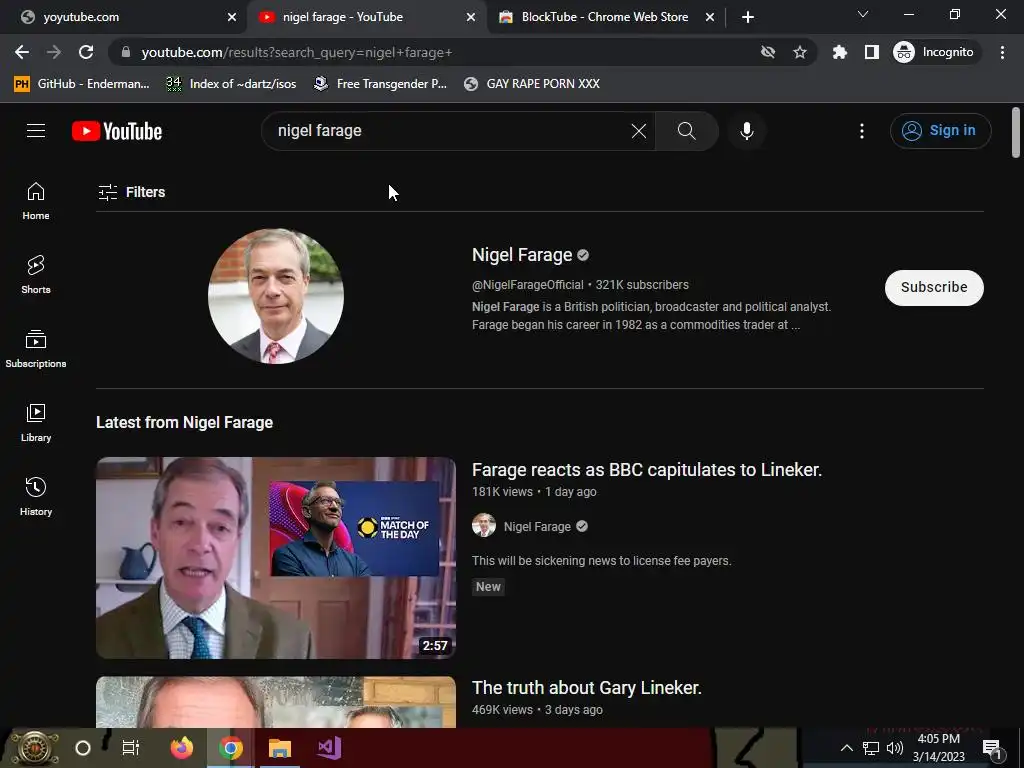This screenshot has height=768, width=1024.
Task: Open File Explorer from taskbar
Action: (280, 748)
